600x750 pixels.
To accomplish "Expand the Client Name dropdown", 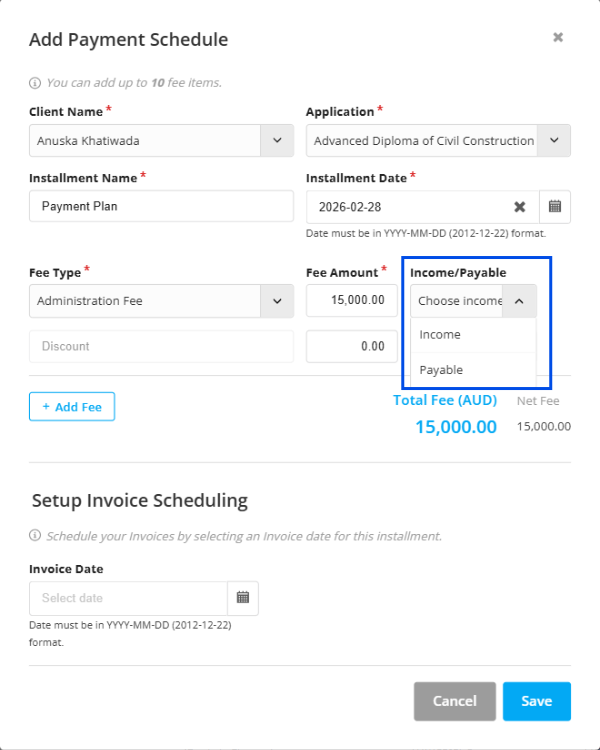I will pyautogui.click(x=277, y=141).
